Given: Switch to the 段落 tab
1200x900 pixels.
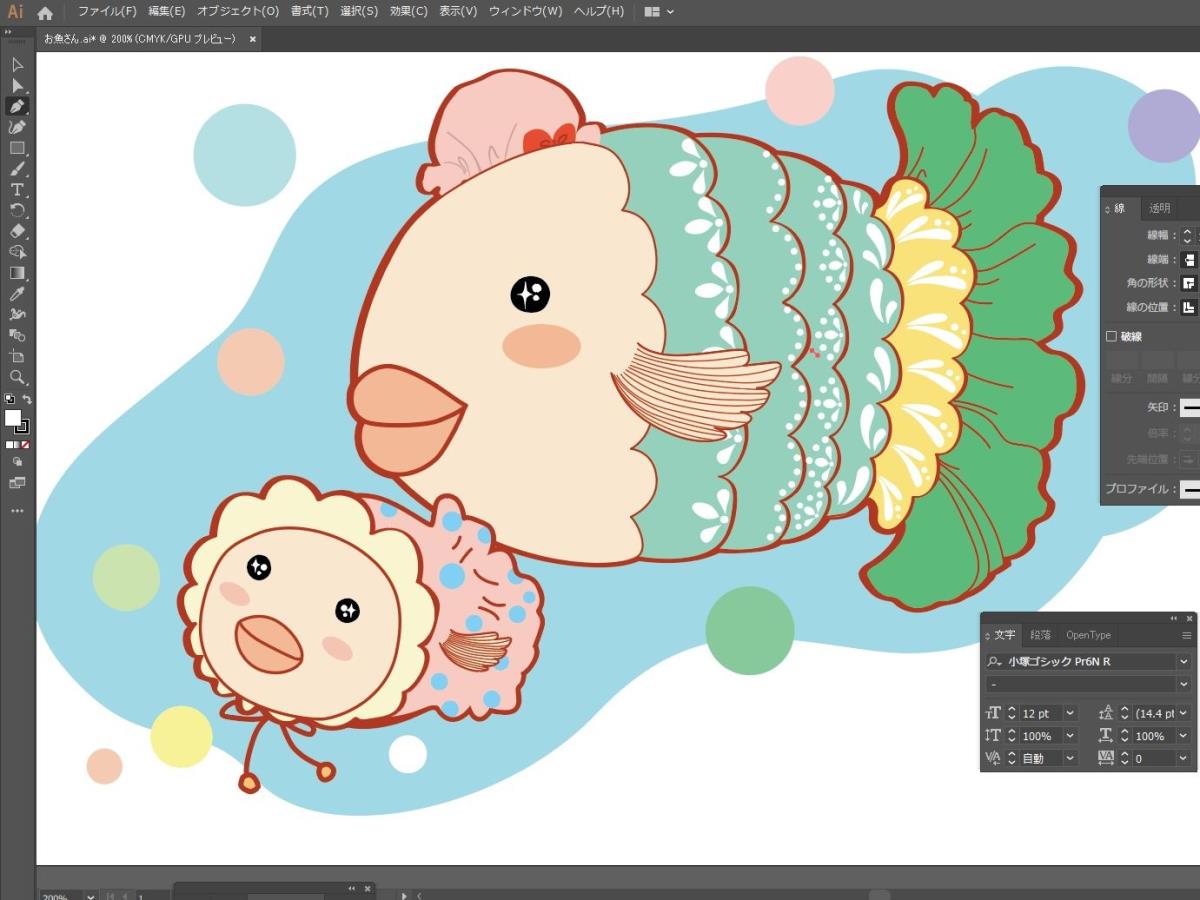Looking at the screenshot, I should coord(1040,635).
